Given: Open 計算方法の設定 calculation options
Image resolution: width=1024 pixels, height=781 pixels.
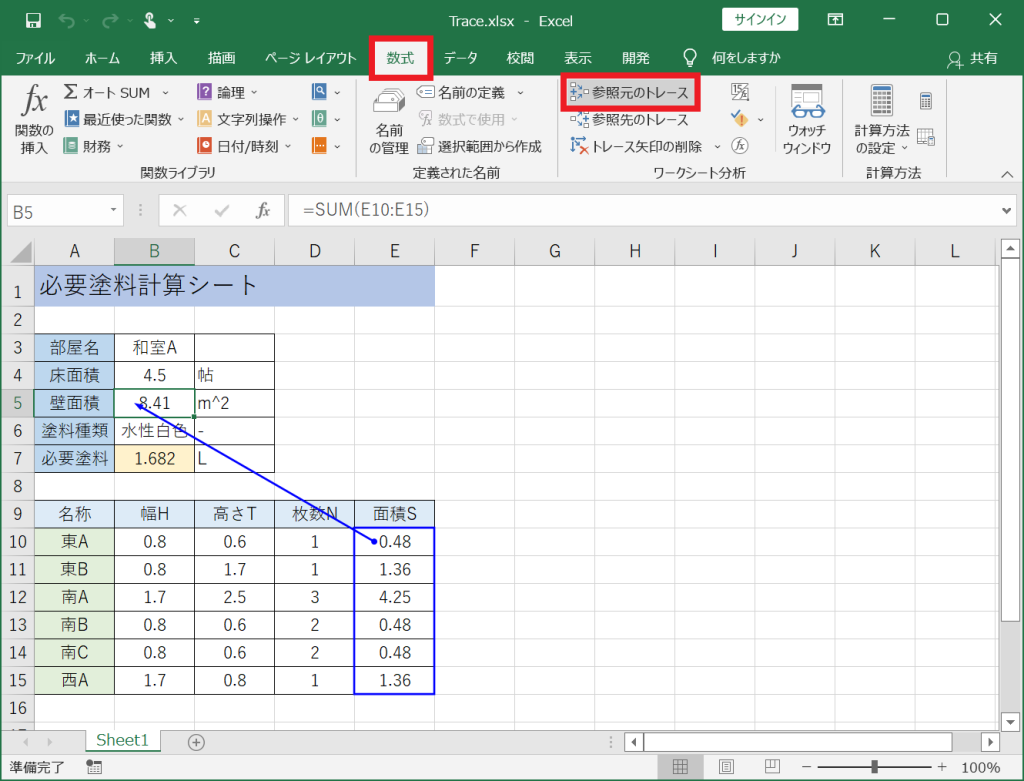Looking at the screenshot, I should [882, 120].
